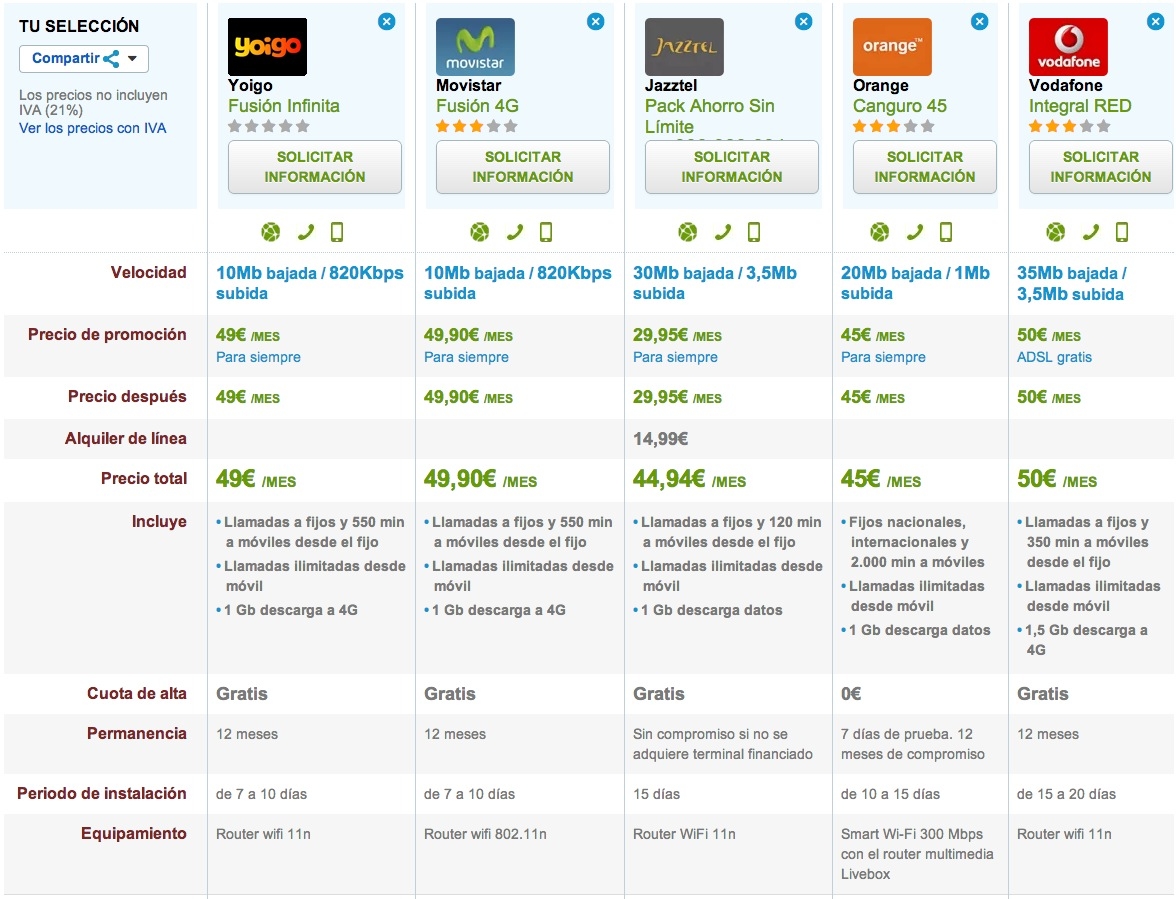The height and width of the screenshot is (899, 1176).
Task: Click the phone handset icon under Jazztel
Action: click(x=722, y=232)
